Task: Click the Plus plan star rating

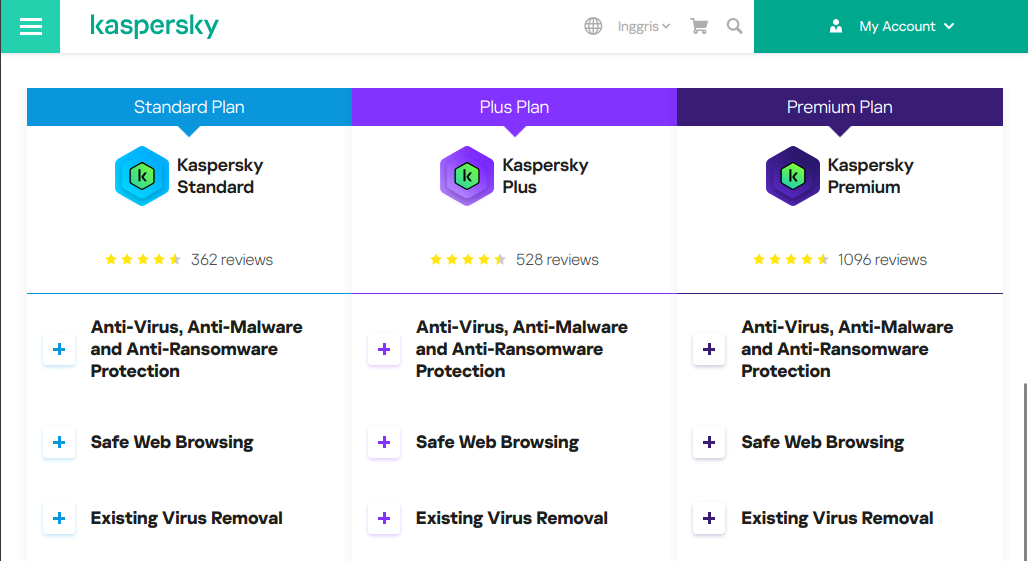Action: click(x=468, y=260)
